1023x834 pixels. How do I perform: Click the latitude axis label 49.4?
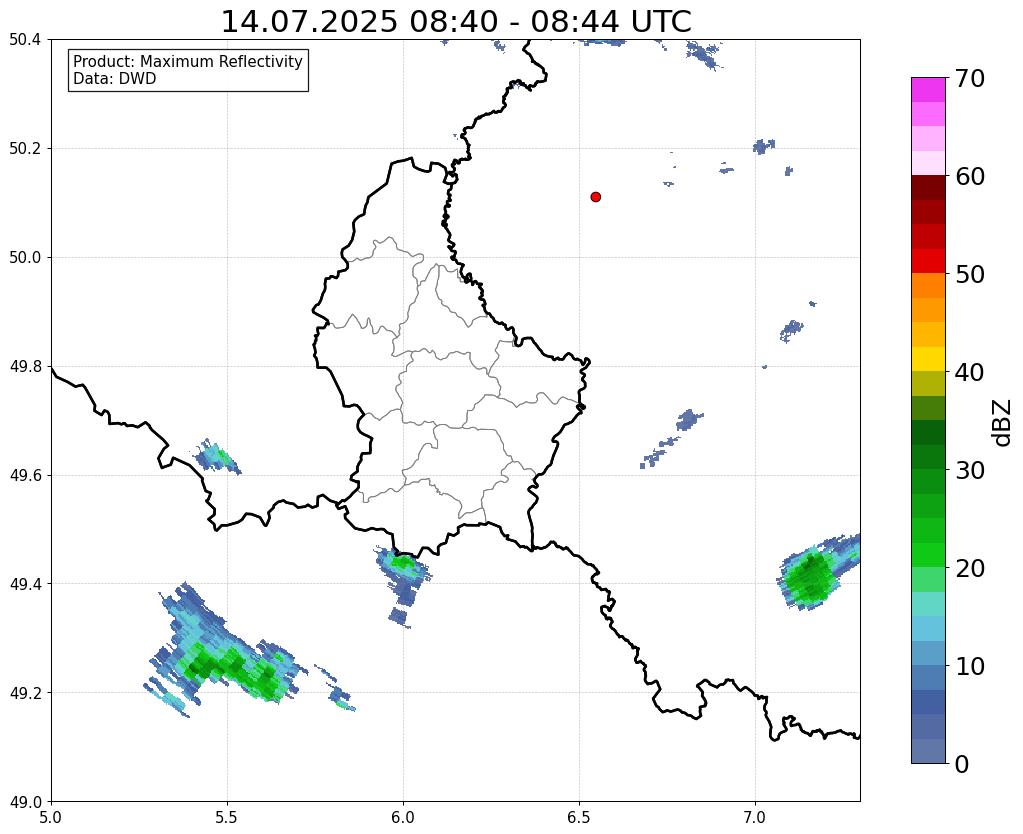pyautogui.click(x=25, y=584)
